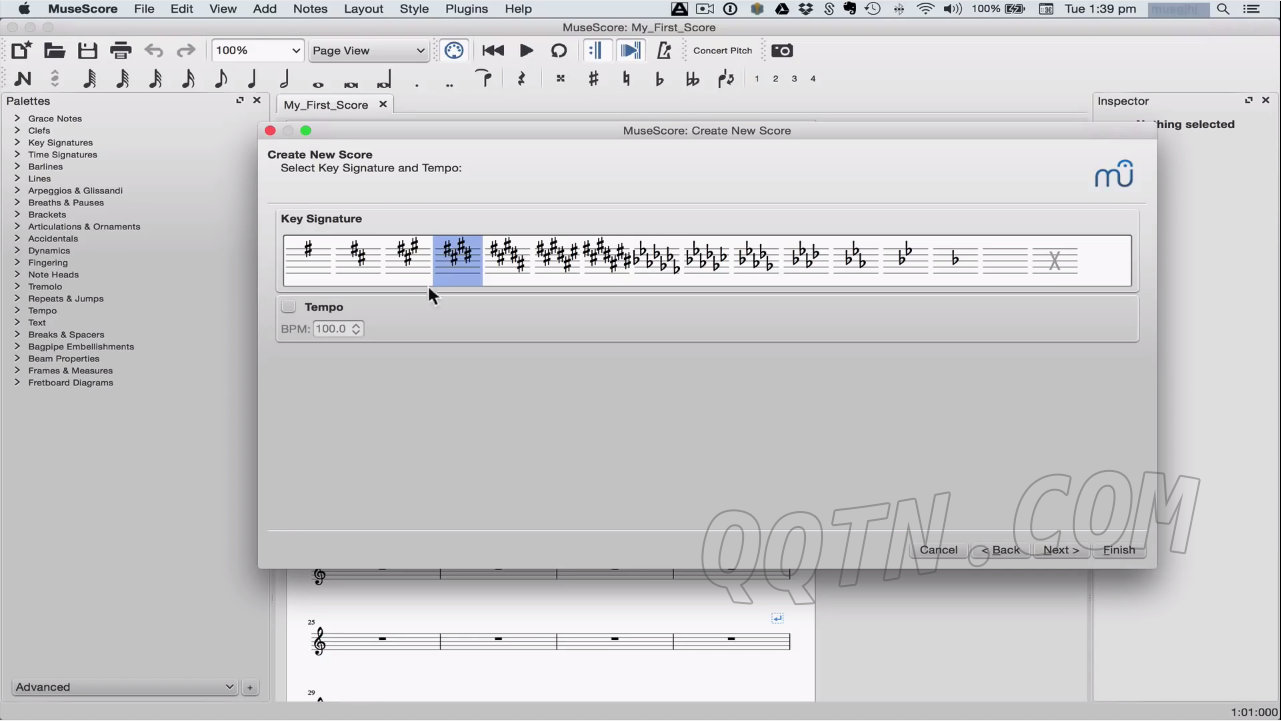This screenshot has height=721, width=1281.
Task: Click the image capture camera icon
Action: coord(782,51)
